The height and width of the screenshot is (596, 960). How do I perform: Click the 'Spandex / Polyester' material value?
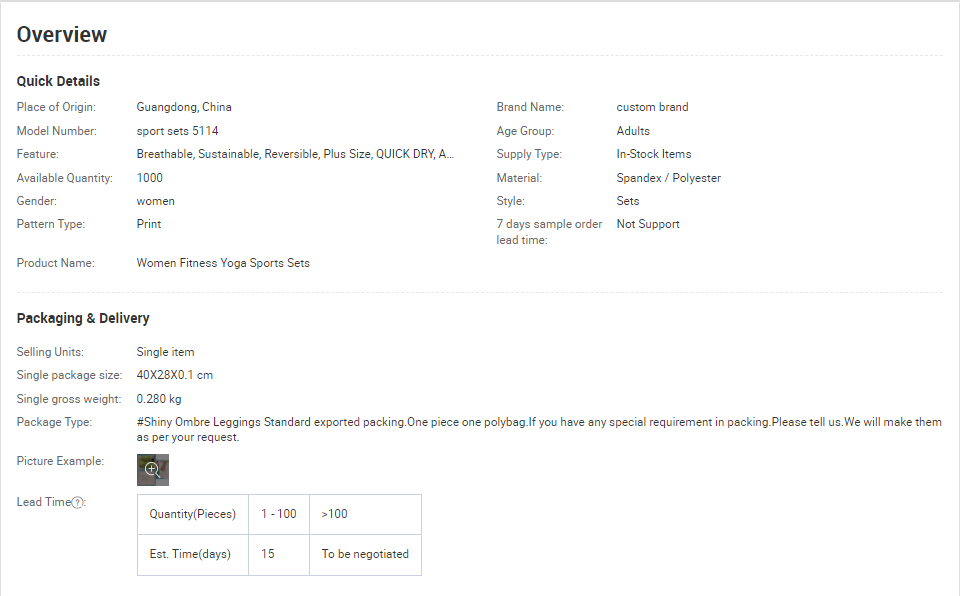[669, 178]
